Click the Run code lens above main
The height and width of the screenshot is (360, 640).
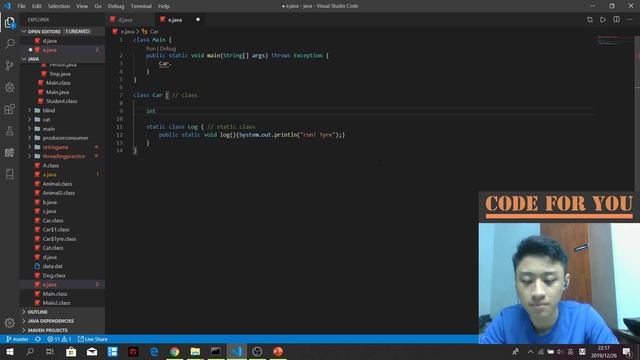(151, 48)
